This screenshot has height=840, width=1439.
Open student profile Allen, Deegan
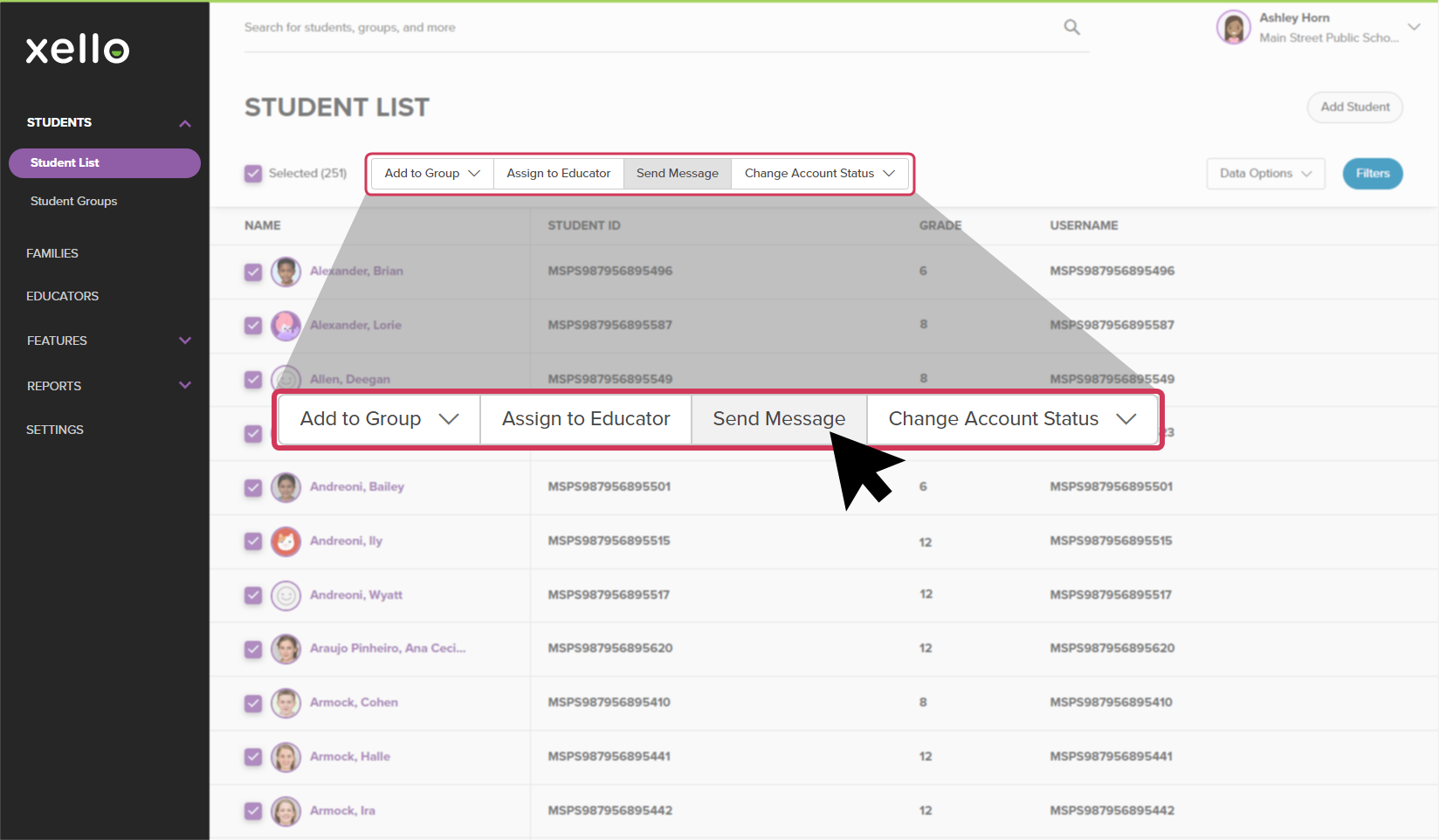(x=350, y=380)
